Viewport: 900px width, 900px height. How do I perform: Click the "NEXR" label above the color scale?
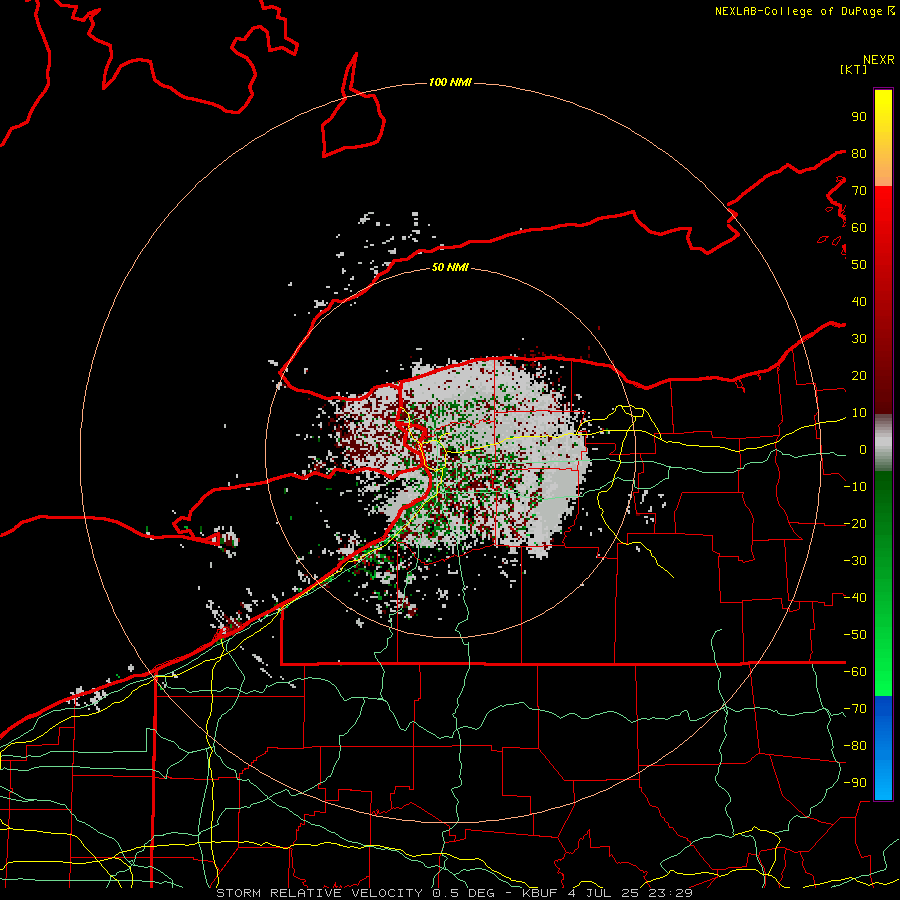pyautogui.click(x=879, y=60)
